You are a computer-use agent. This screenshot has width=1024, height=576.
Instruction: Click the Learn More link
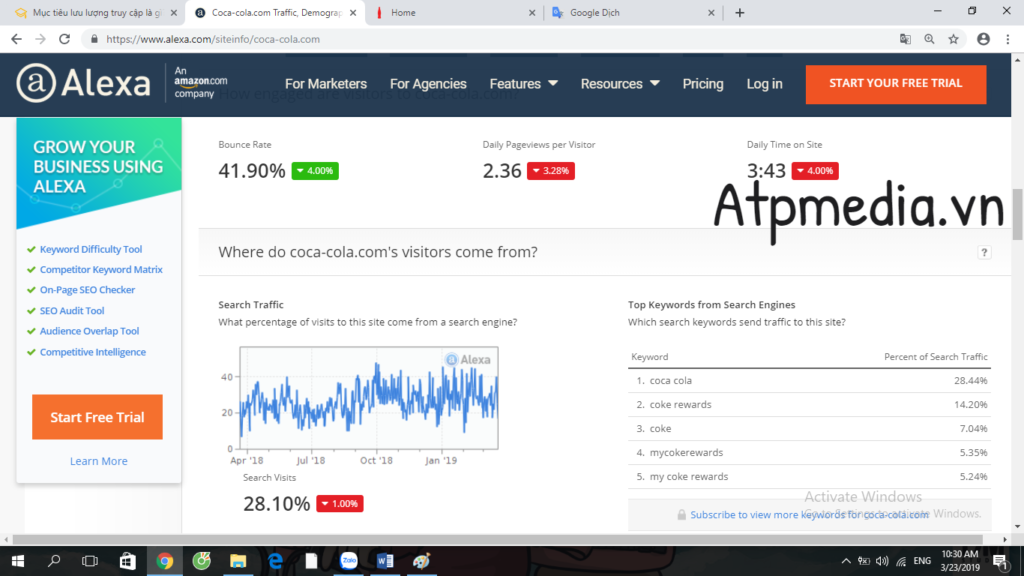pos(99,461)
